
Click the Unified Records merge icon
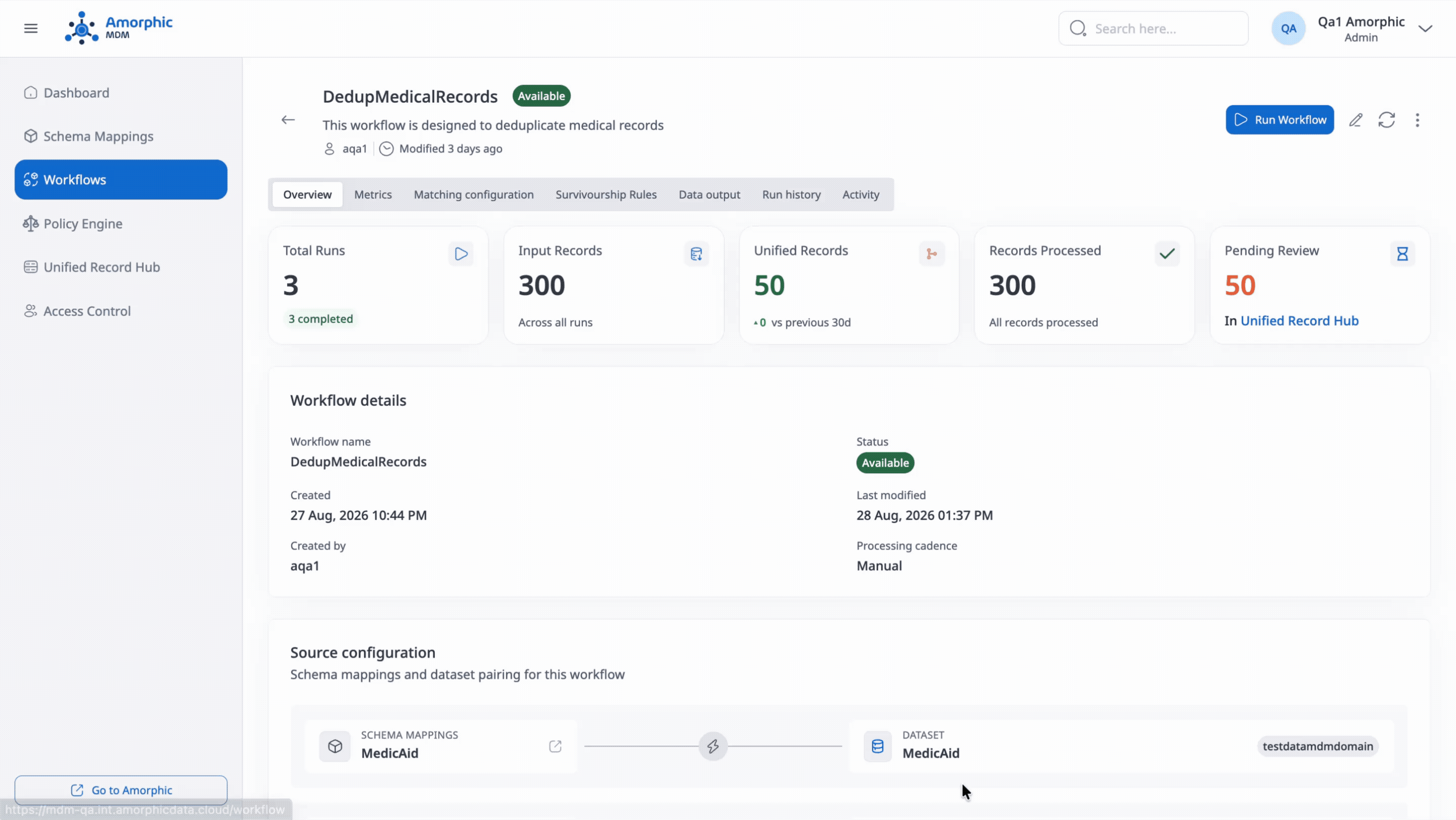coord(931,254)
